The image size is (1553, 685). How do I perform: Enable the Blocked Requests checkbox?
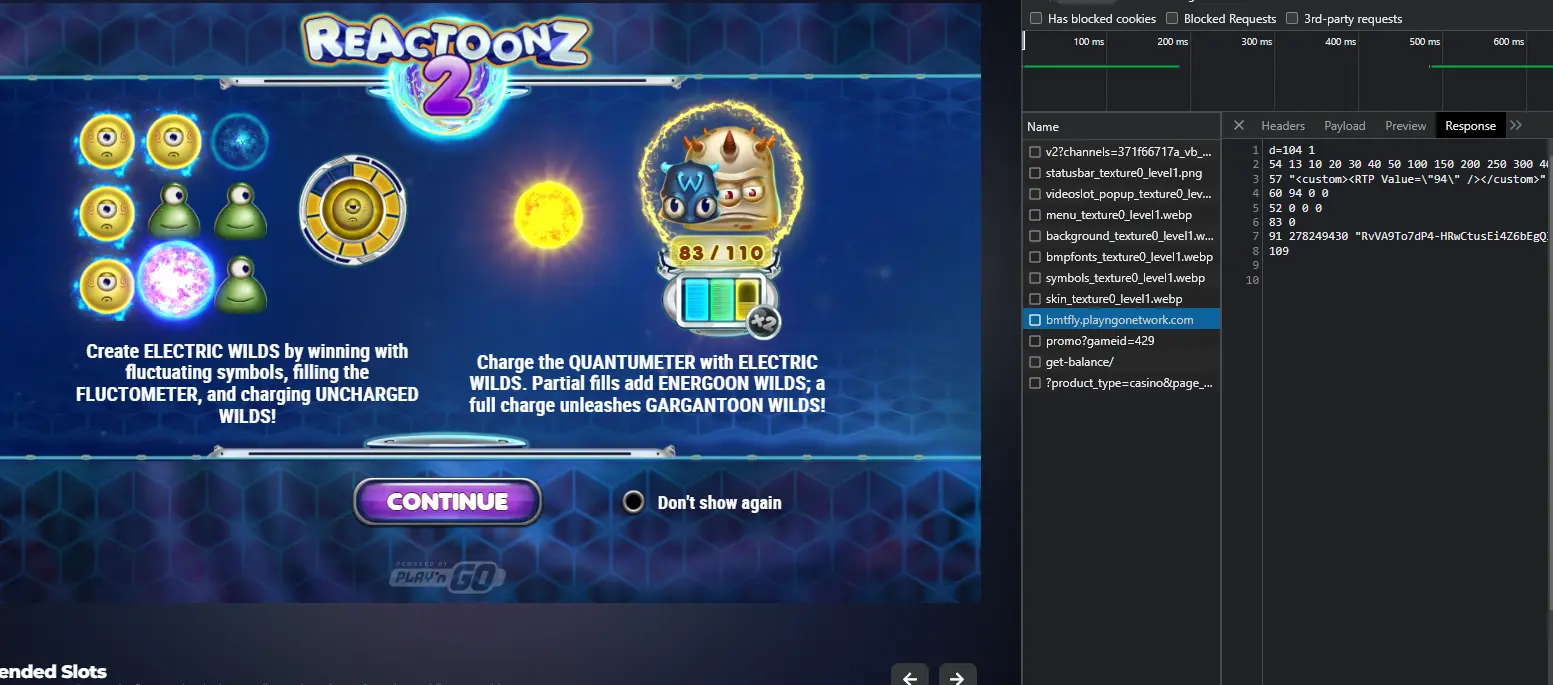coord(1172,18)
